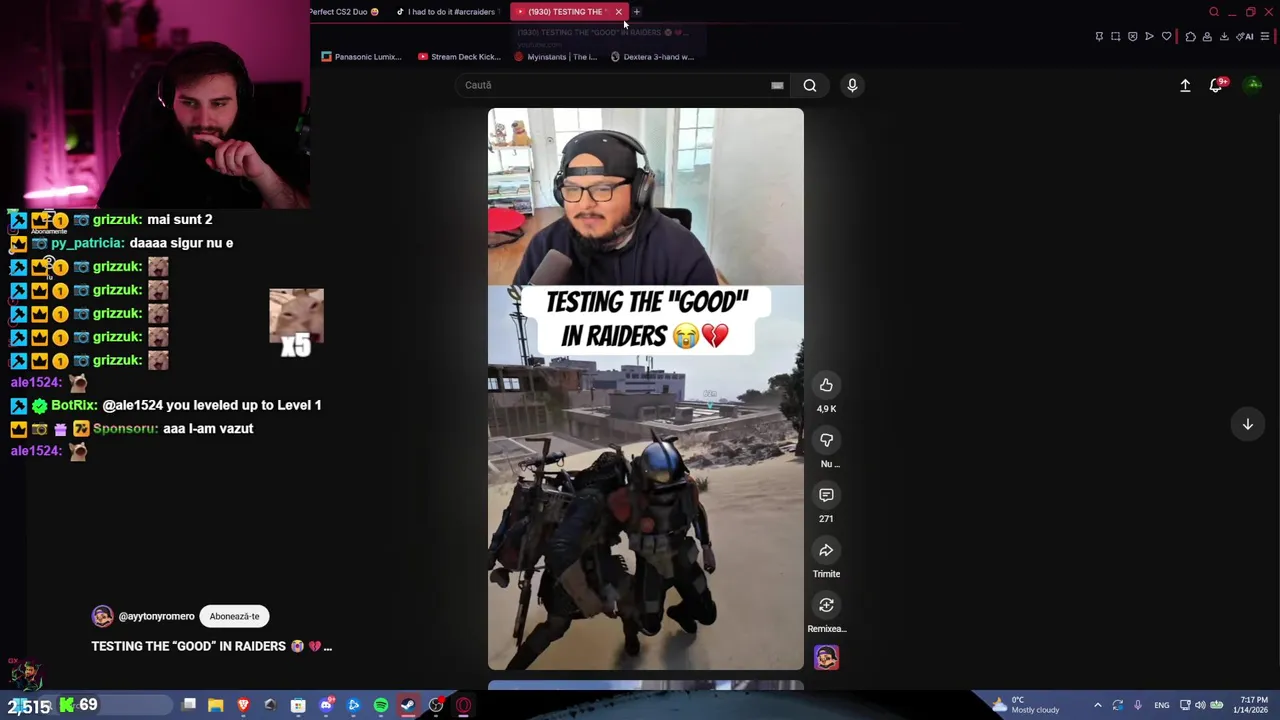Open Dextera 3-hand bookmark
This screenshot has height=720, width=1280.
tap(651, 57)
